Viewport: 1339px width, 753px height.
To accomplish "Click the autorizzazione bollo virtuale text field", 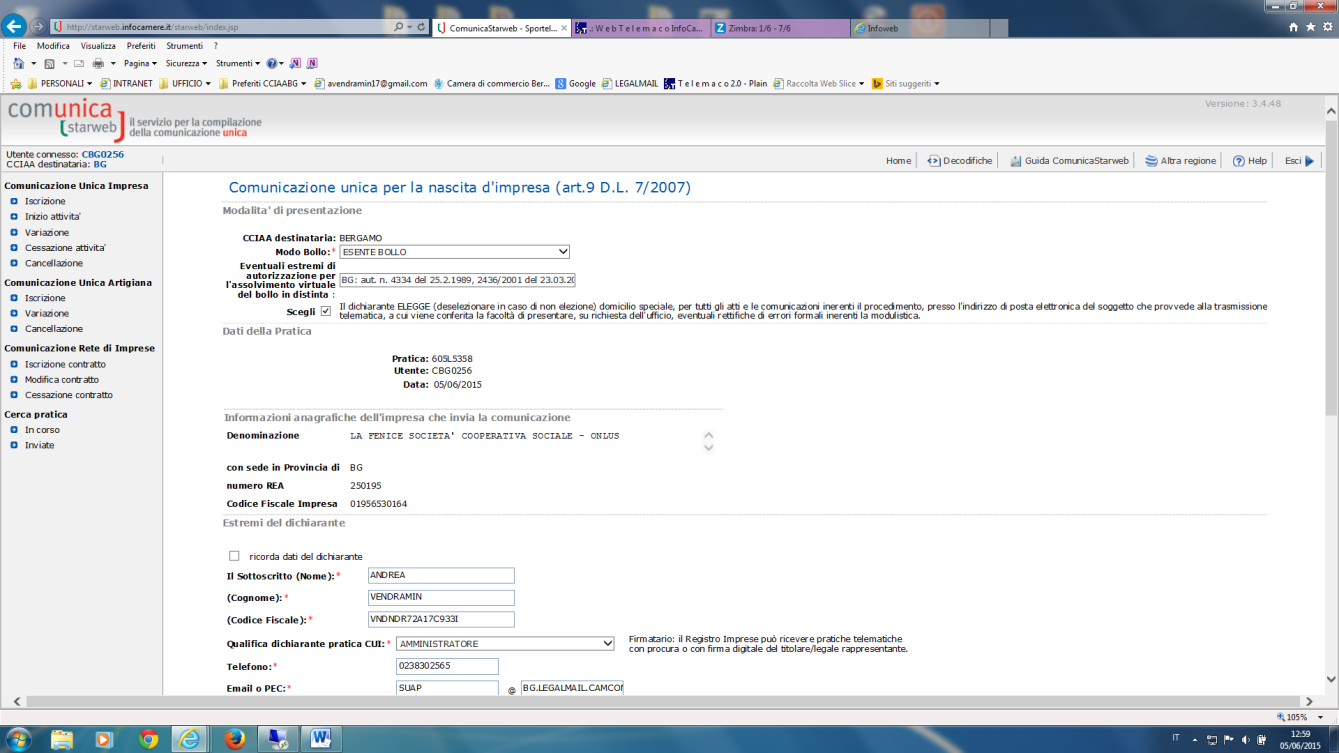I will click(x=457, y=281).
